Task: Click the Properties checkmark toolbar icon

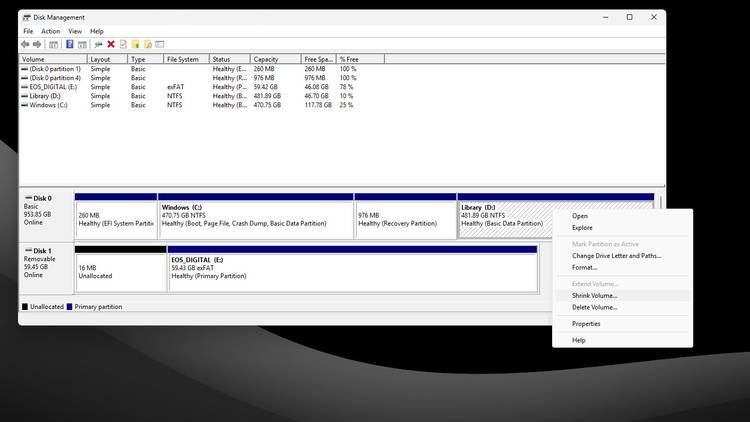Action: point(123,44)
